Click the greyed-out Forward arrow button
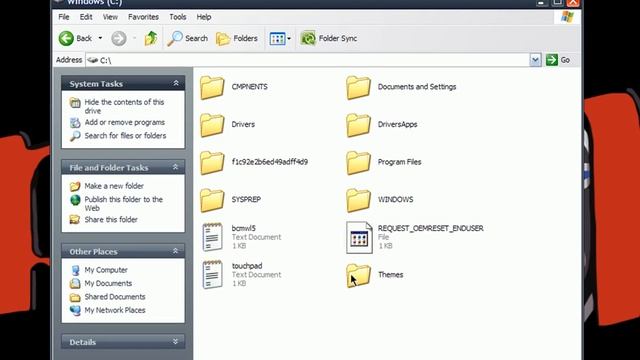This screenshot has width=640, height=360. (119, 38)
